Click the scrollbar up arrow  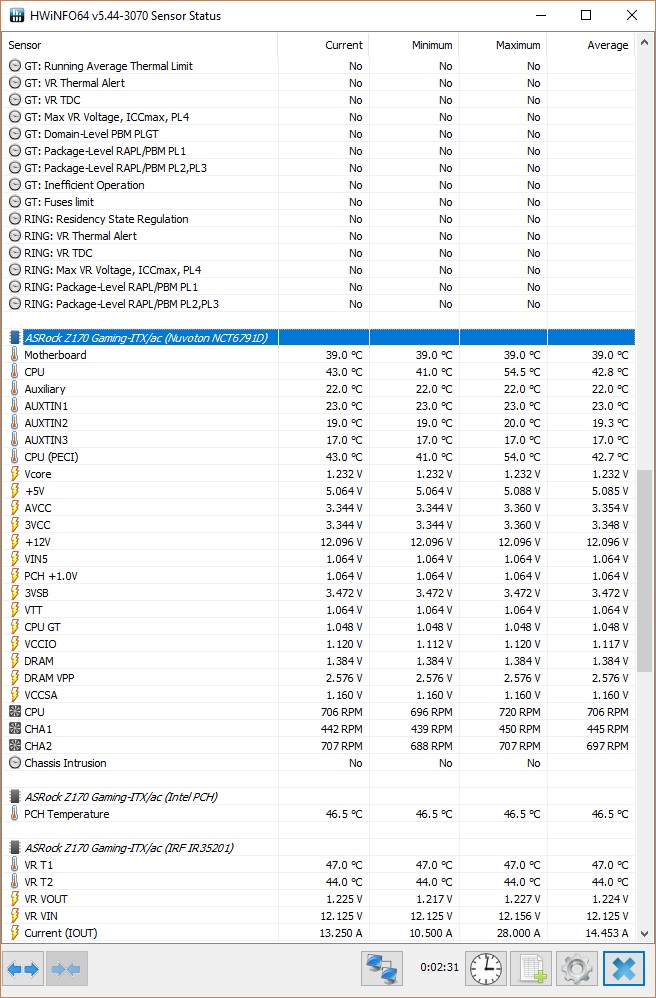point(645,43)
